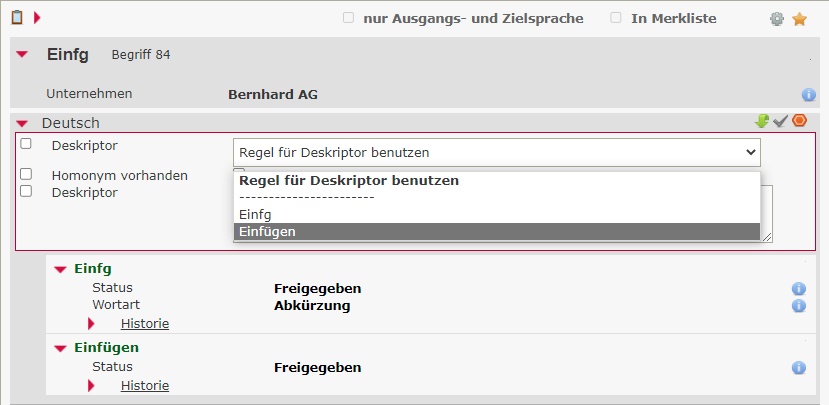The height and width of the screenshot is (405, 829).
Task: Open Historie link under Einfügen term
Action: pyautogui.click(x=145, y=385)
